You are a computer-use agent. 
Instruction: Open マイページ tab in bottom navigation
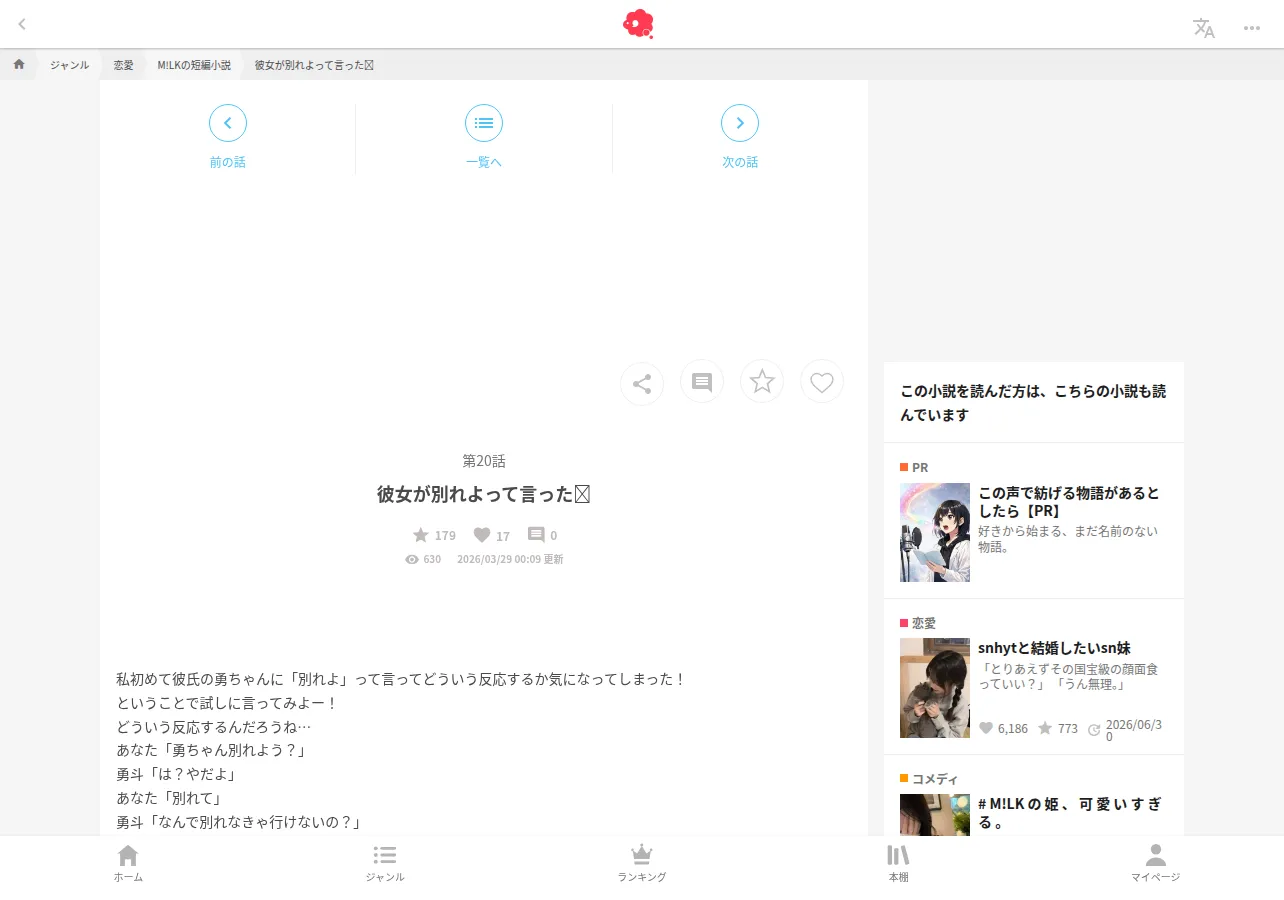click(x=1156, y=864)
